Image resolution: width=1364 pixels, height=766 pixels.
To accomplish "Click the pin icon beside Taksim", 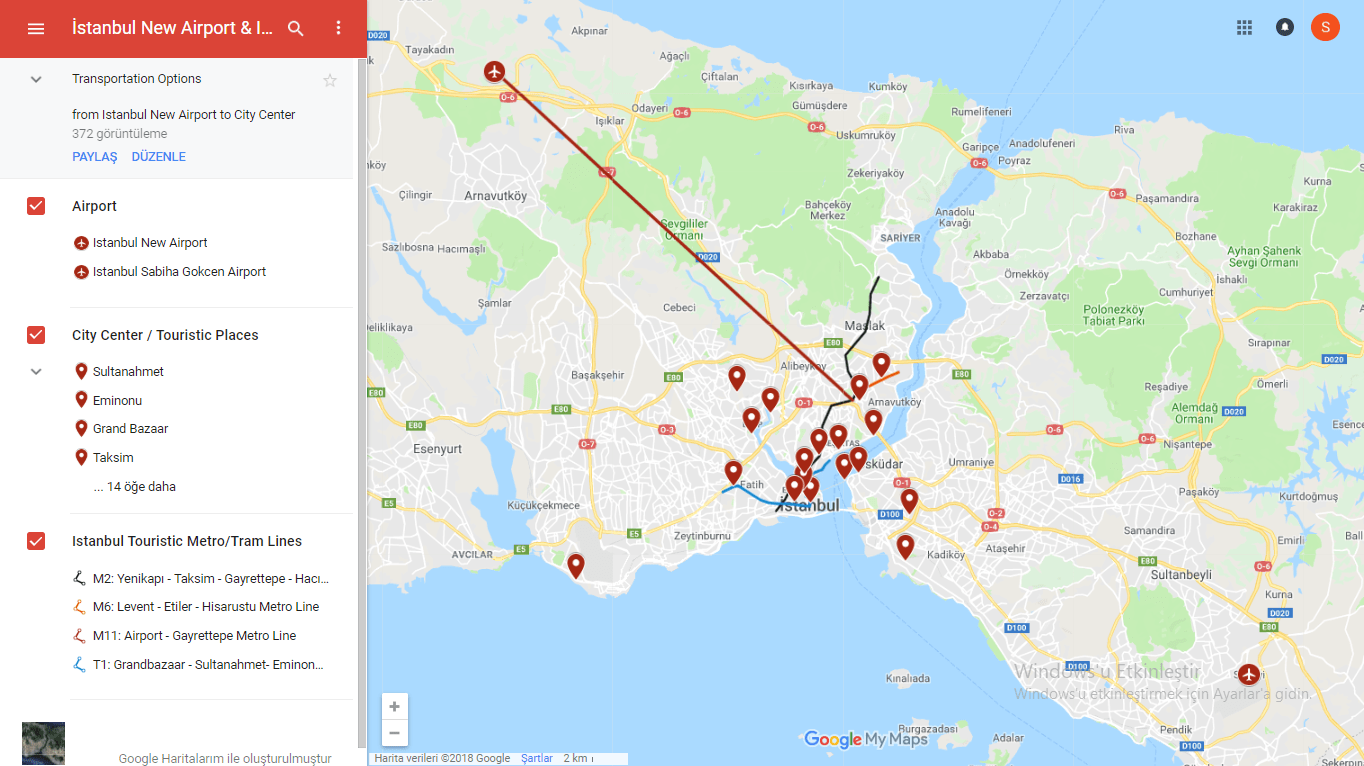I will [x=82, y=457].
